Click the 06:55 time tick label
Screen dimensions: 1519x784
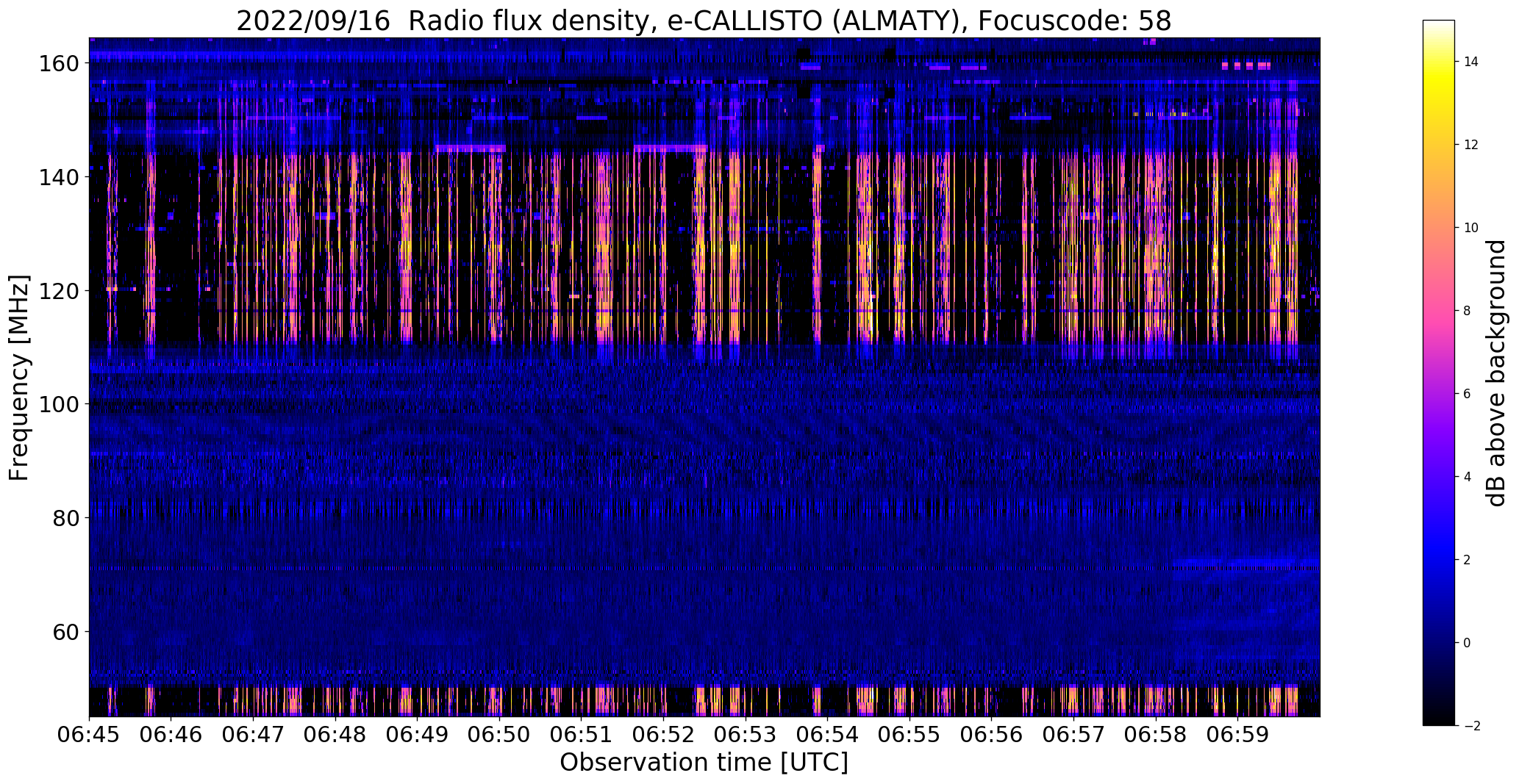tap(909, 735)
